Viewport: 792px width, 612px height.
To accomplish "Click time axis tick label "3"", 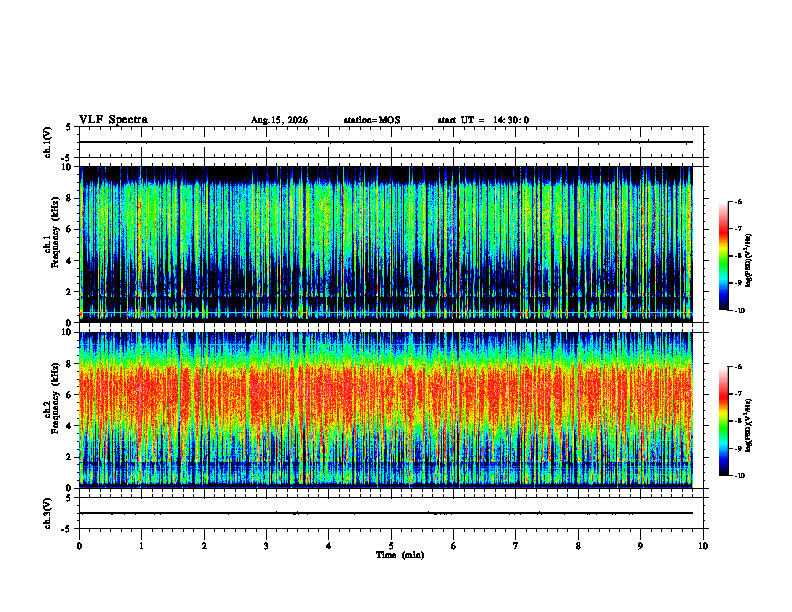I will pyautogui.click(x=266, y=546).
